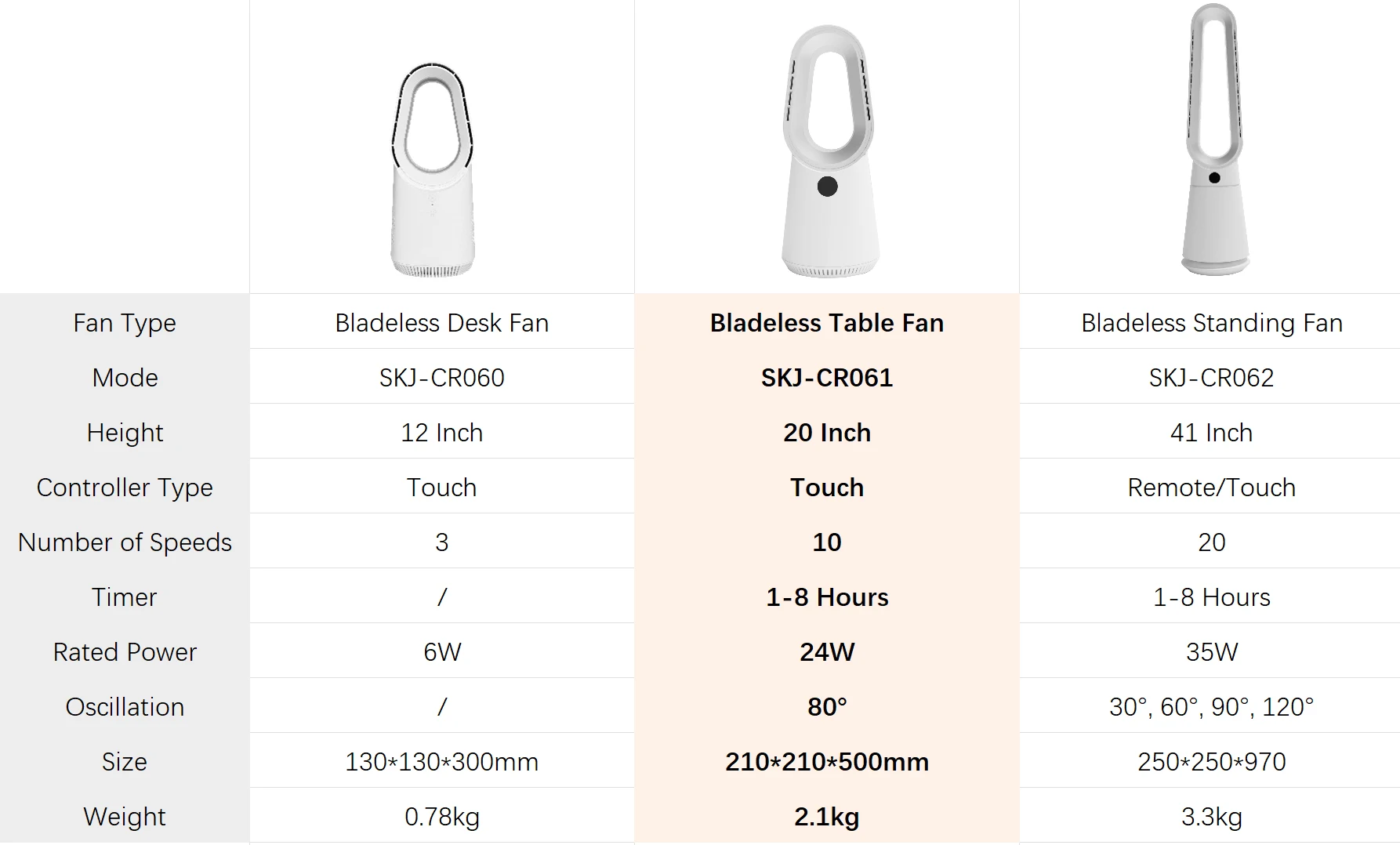Screen dimensions: 1400x845
Task: Click the Bladeless Table Fan product image
Action: pos(828,152)
